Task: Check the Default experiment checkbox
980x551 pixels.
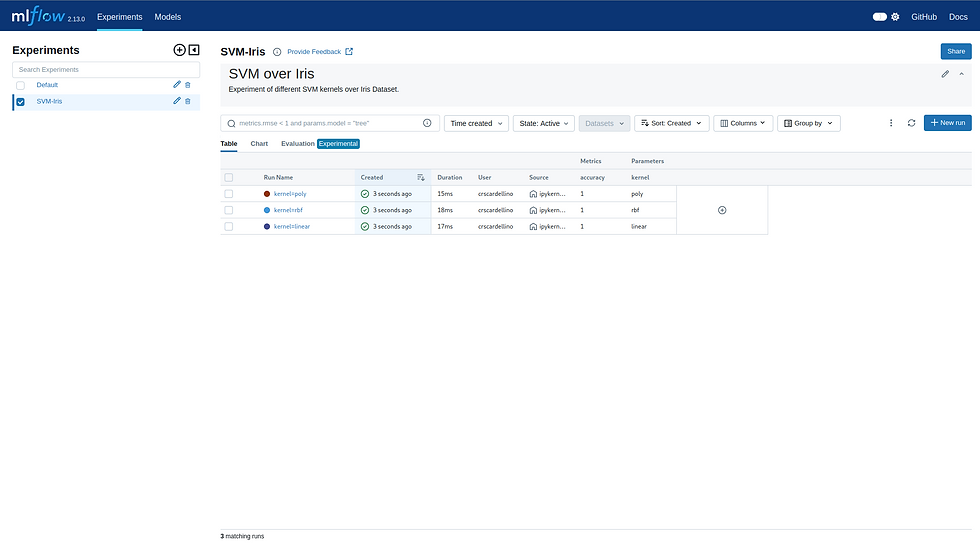Action: 21,85
